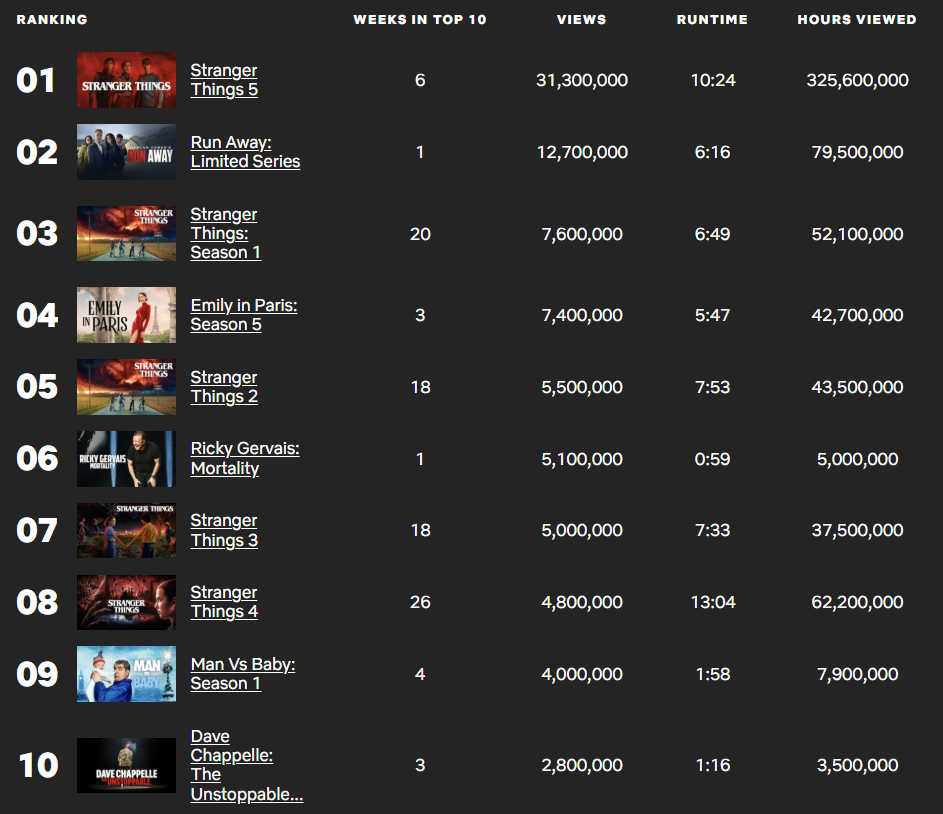The width and height of the screenshot is (943, 814).
Task: Select the rank number 07
Action: [37, 530]
